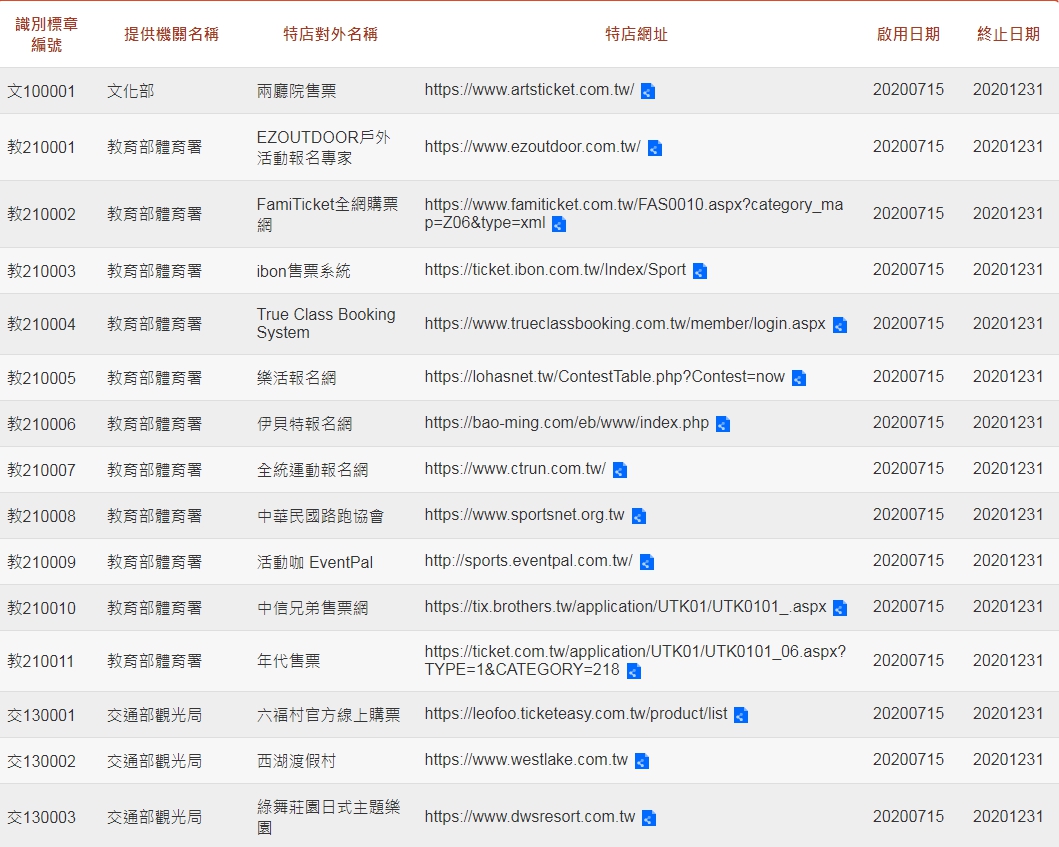1059x847 pixels.
Task: Click external-link icon after ctrun.com.tw URL
Action: tap(619, 469)
